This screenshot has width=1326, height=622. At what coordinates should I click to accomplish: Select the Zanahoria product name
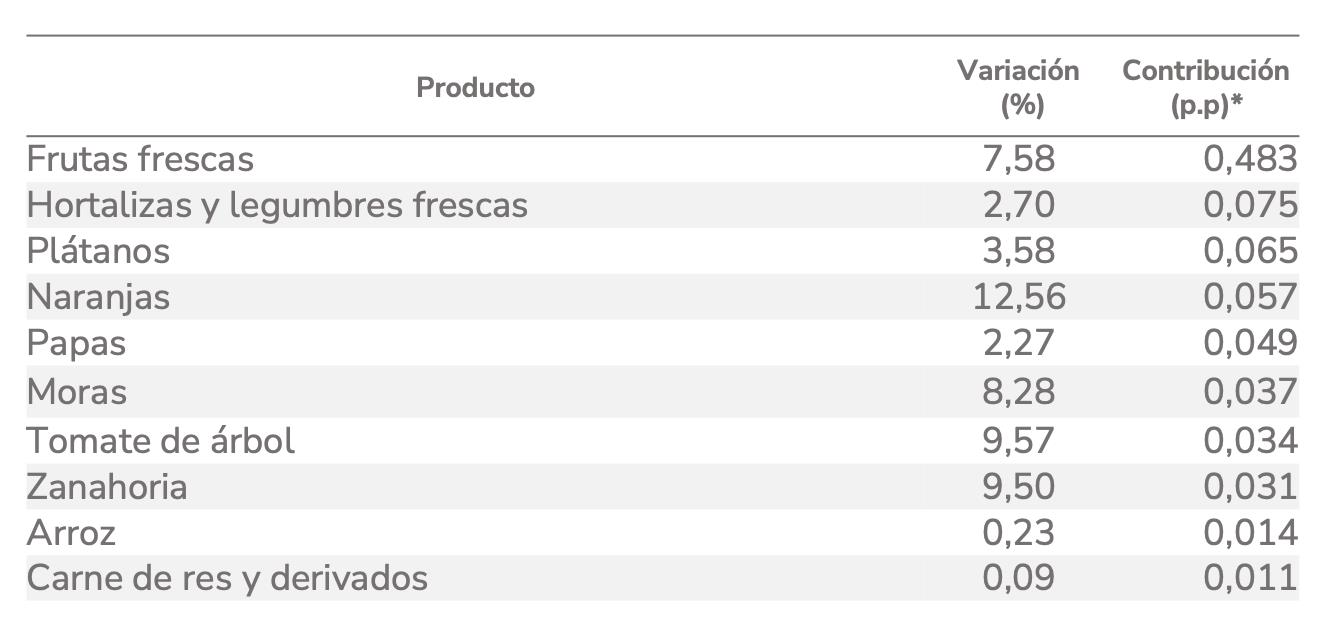[107, 487]
